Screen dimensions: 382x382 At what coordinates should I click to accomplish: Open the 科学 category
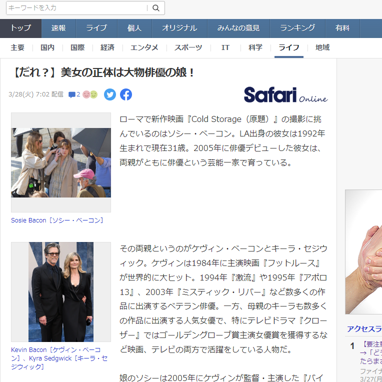(255, 48)
